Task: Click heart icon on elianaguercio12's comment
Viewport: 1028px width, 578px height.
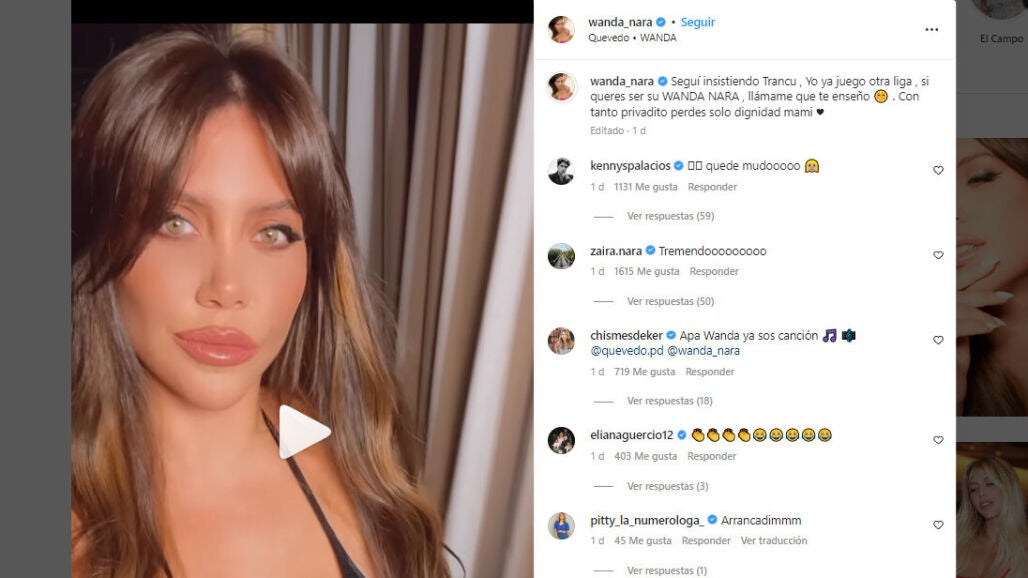Action: click(938, 440)
